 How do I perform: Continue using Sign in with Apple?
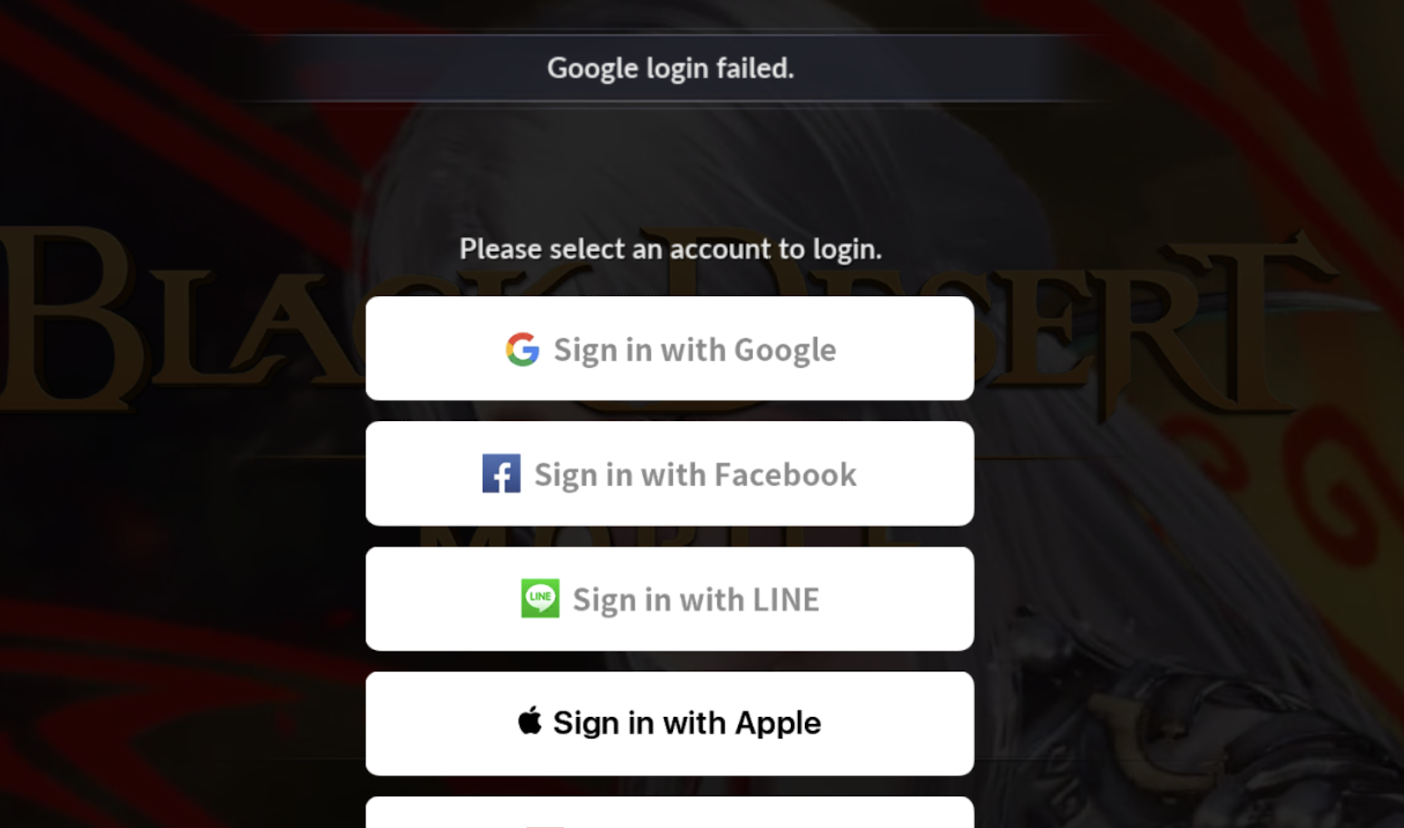[670, 723]
